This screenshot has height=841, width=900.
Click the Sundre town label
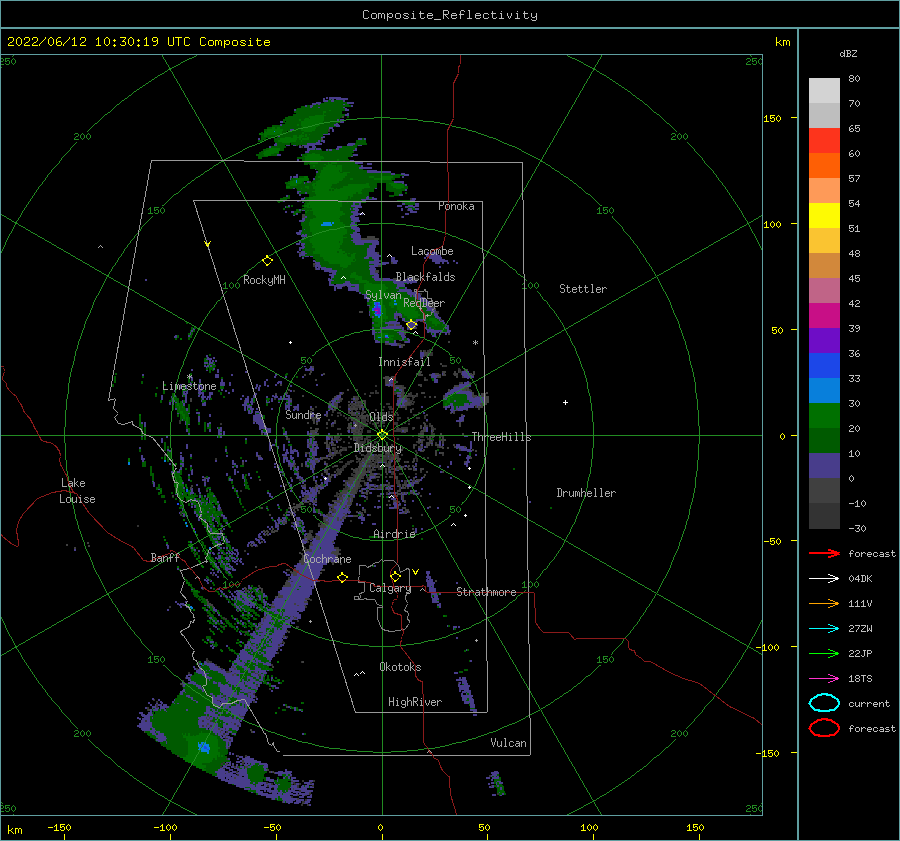(303, 414)
